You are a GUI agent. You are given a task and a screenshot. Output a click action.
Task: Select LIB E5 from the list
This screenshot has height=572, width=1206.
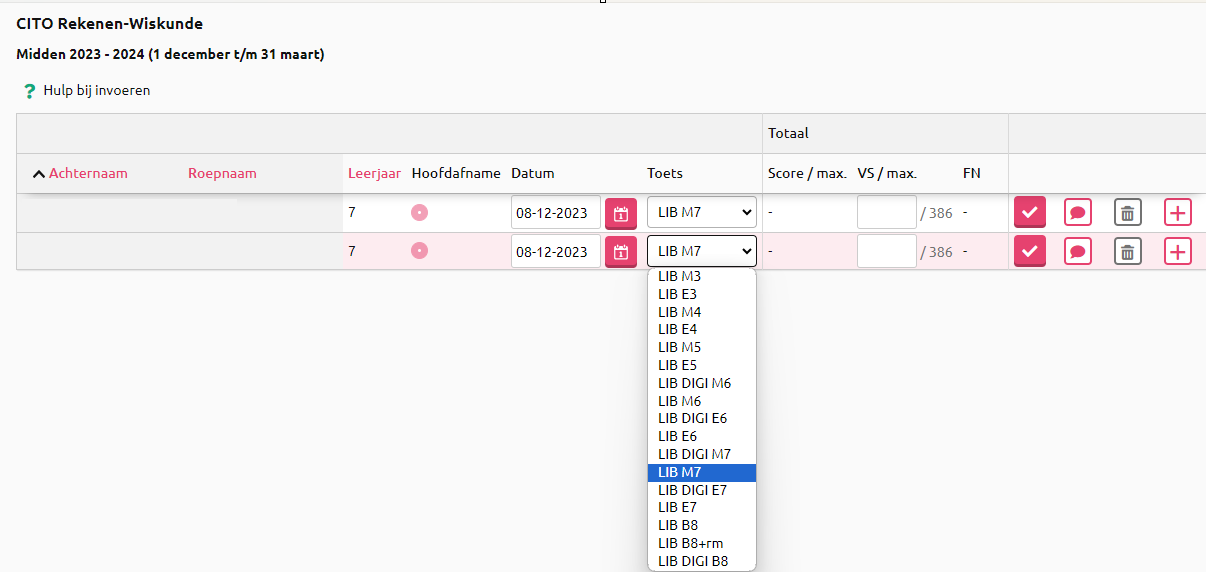tap(702, 365)
